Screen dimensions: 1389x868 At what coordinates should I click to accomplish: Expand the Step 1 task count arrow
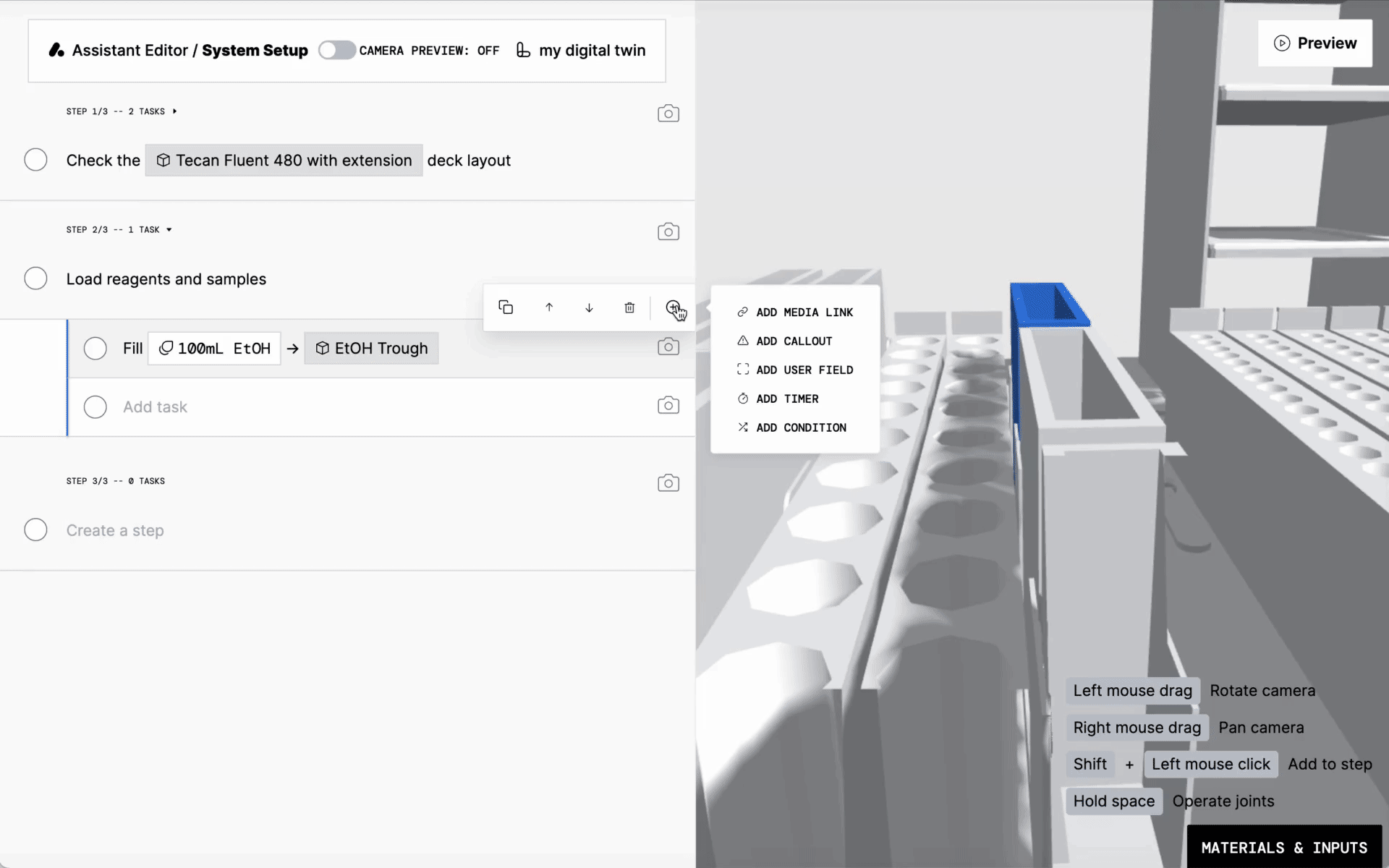tap(174, 111)
